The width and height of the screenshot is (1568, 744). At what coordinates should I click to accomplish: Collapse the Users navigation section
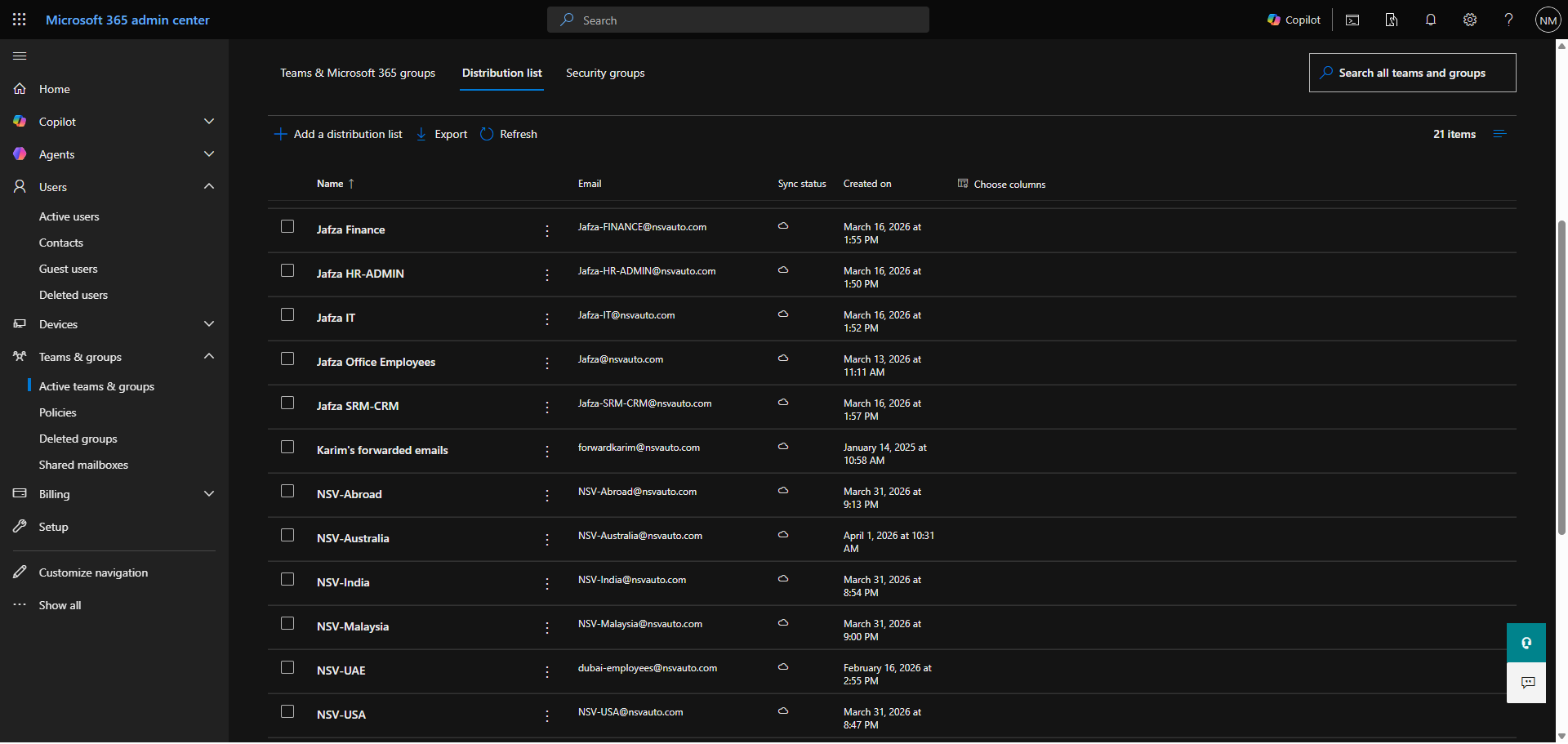209,187
